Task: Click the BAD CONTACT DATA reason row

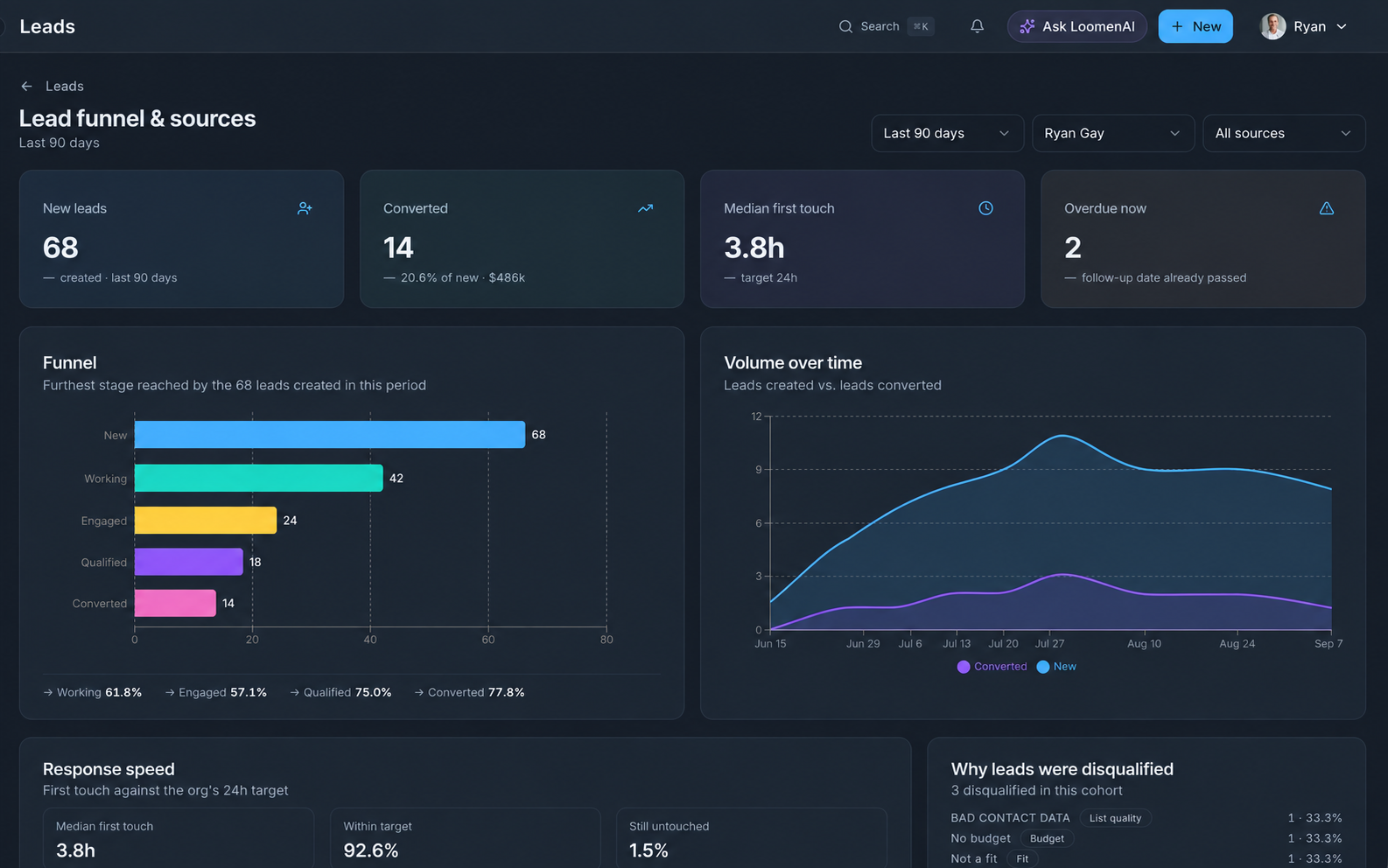Action: pyautogui.click(x=1146, y=818)
